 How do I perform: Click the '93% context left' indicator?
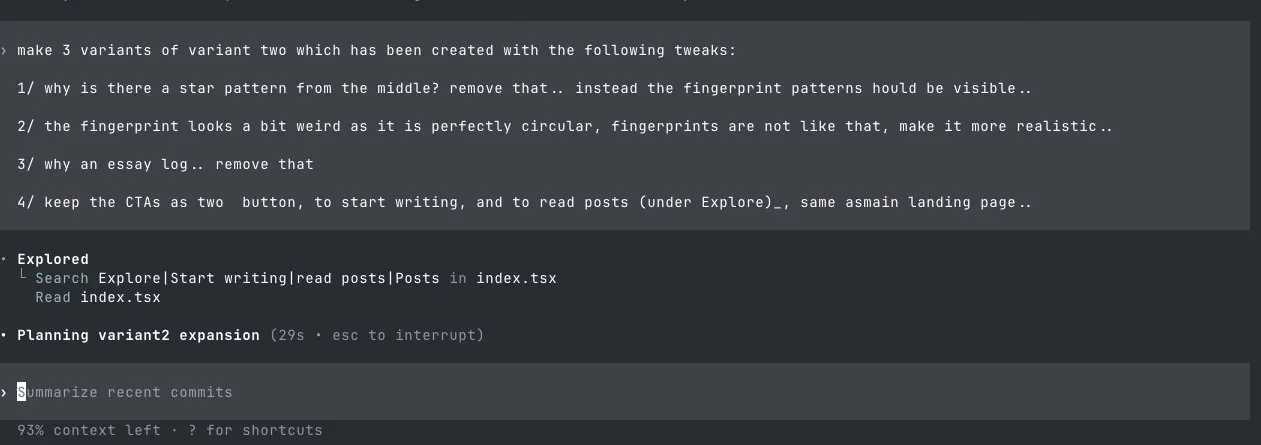(88, 430)
